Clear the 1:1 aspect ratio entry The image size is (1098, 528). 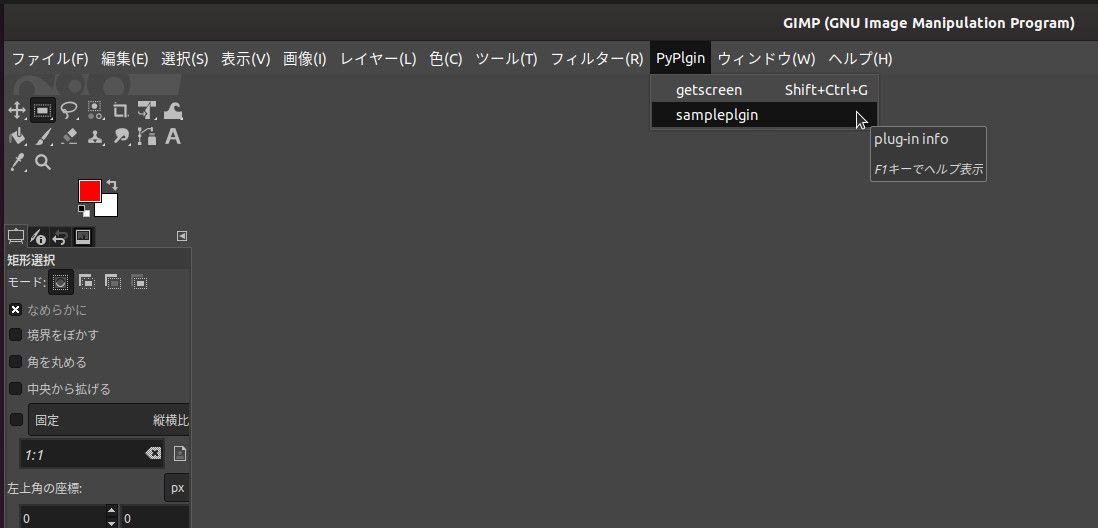[x=153, y=454]
